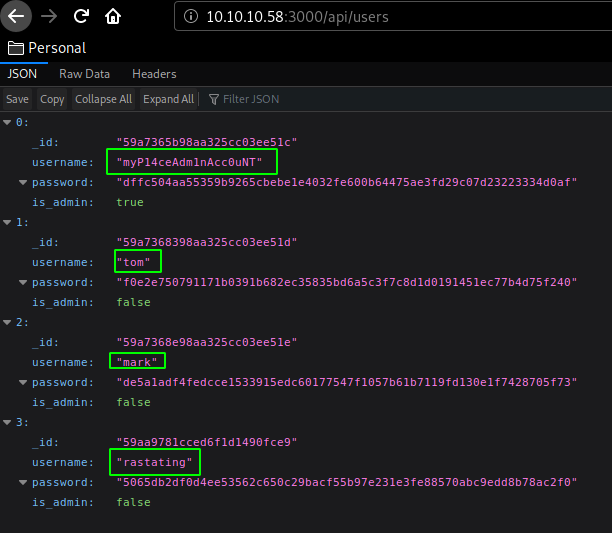The height and width of the screenshot is (533, 612).
Task: Collapse the array entry 0 node
Action: point(9,122)
